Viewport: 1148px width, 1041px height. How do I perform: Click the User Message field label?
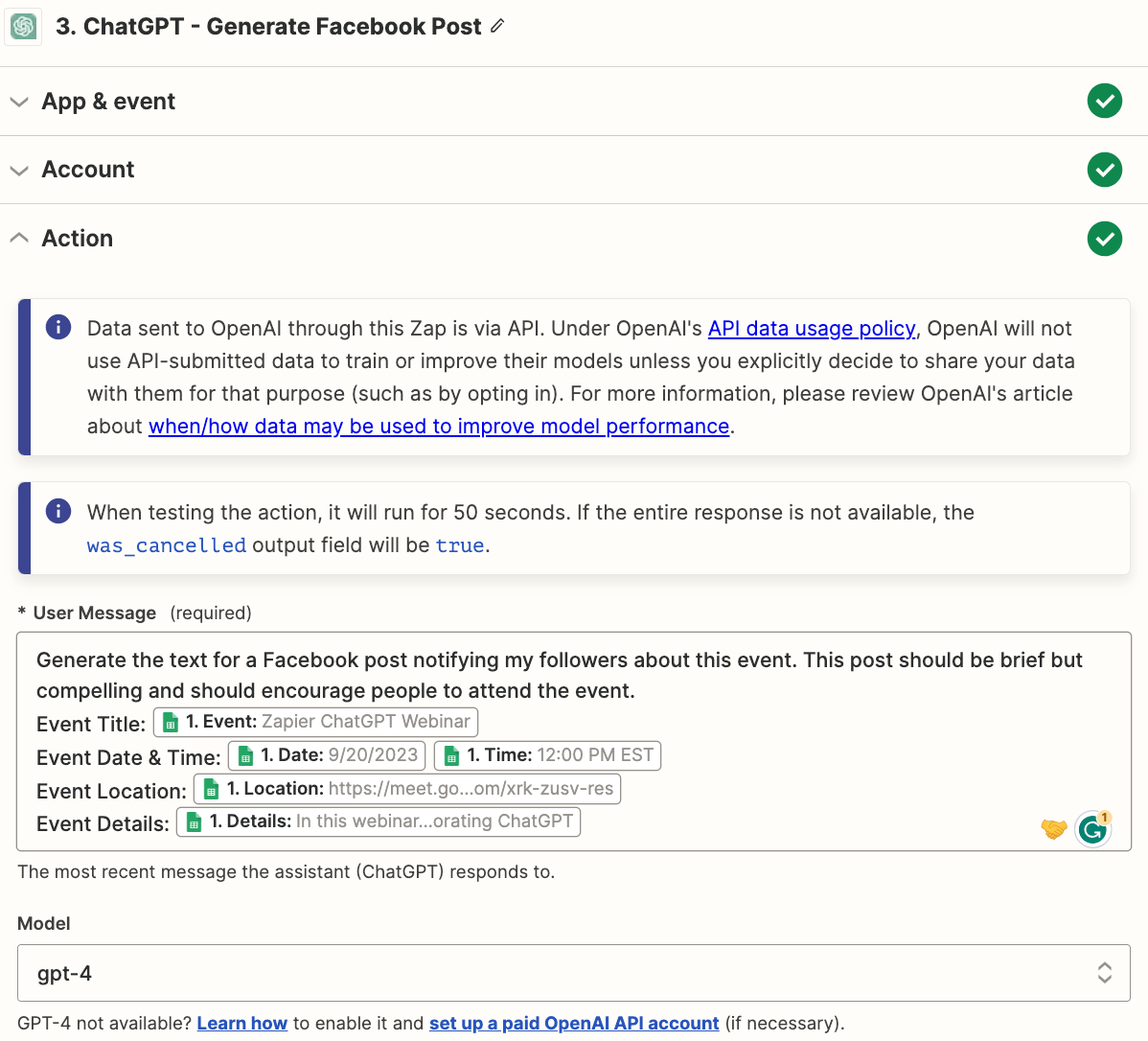pyautogui.click(x=95, y=613)
